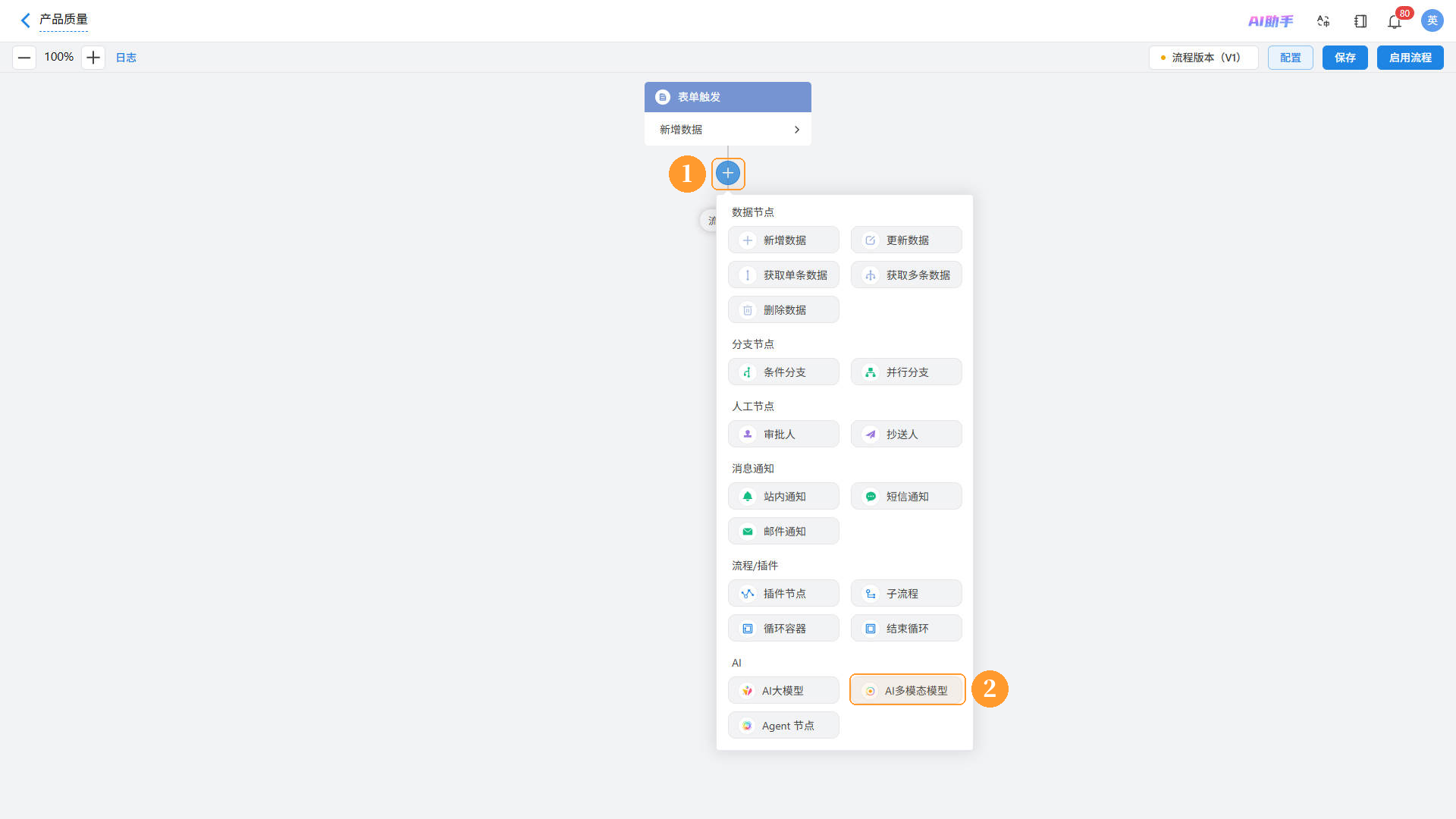
Task: Add a 循环容器 node
Action: (784, 628)
